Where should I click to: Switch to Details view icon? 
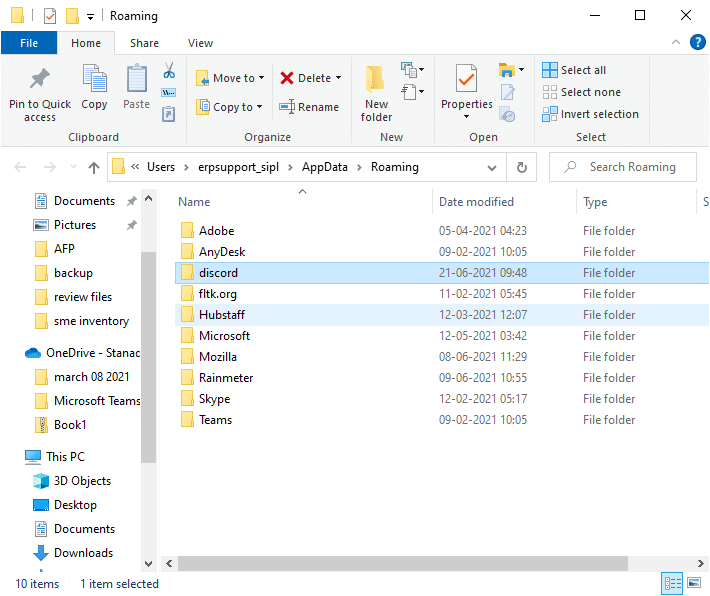coord(672,583)
